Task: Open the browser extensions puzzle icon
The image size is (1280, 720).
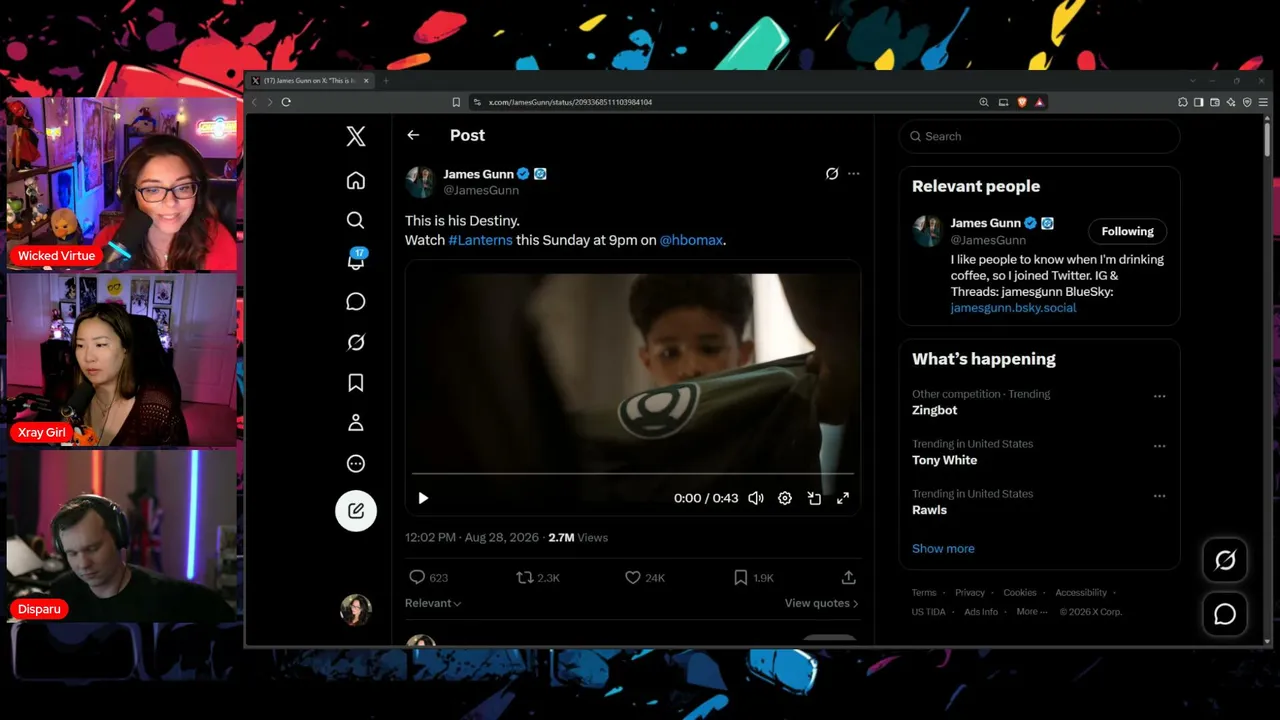Action: click(1183, 102)
